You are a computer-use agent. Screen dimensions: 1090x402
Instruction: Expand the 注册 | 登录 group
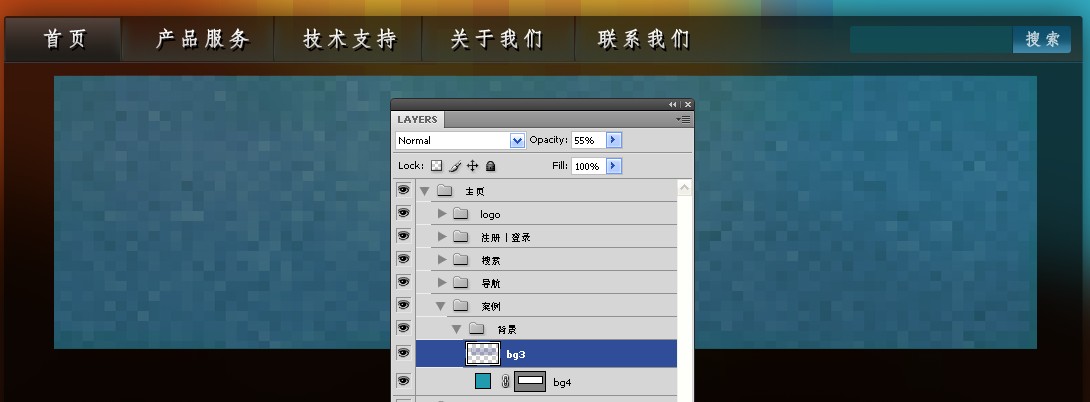(442, 236)
